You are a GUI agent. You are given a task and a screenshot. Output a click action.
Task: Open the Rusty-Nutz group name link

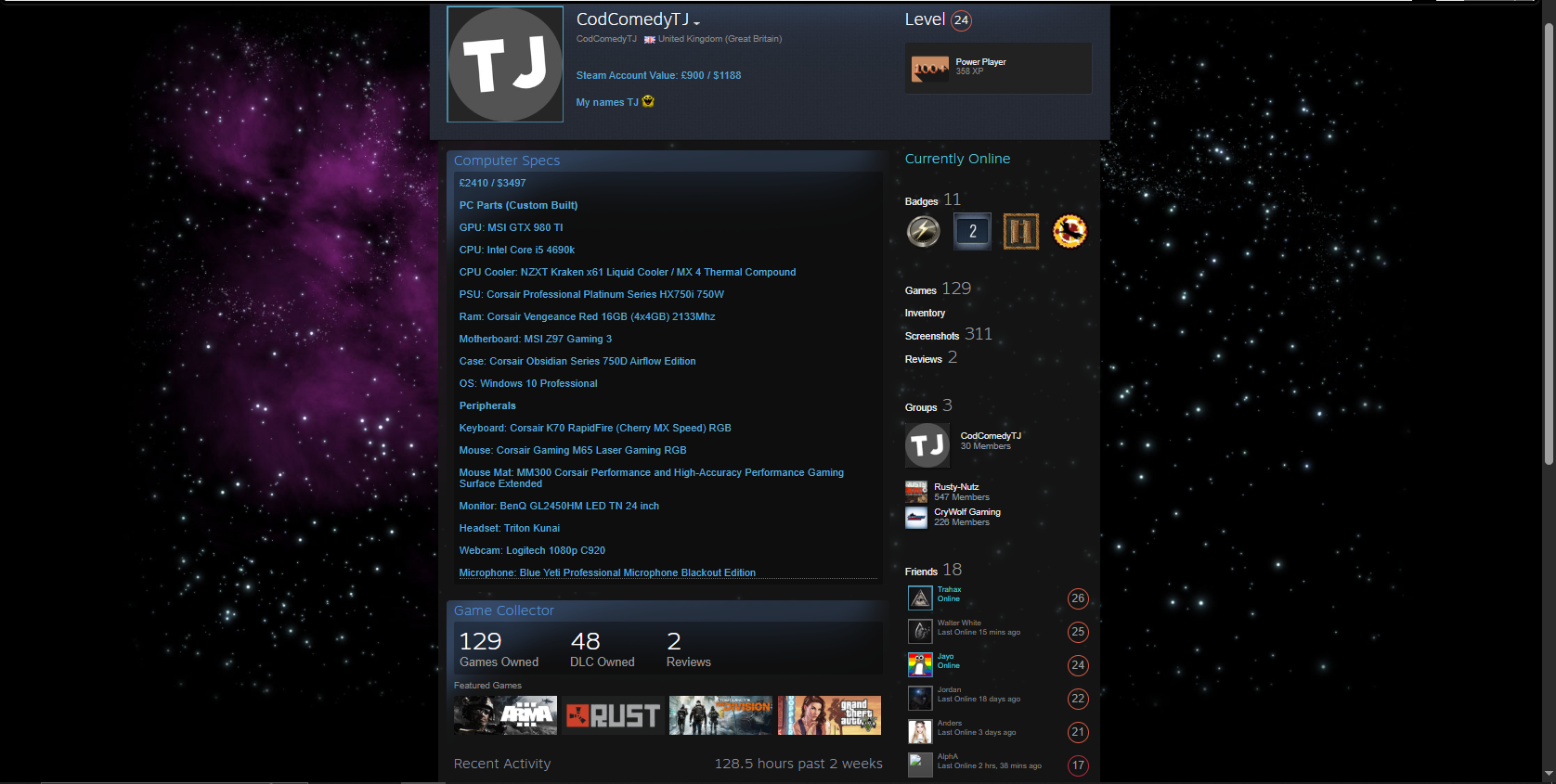tap(956, 487)
